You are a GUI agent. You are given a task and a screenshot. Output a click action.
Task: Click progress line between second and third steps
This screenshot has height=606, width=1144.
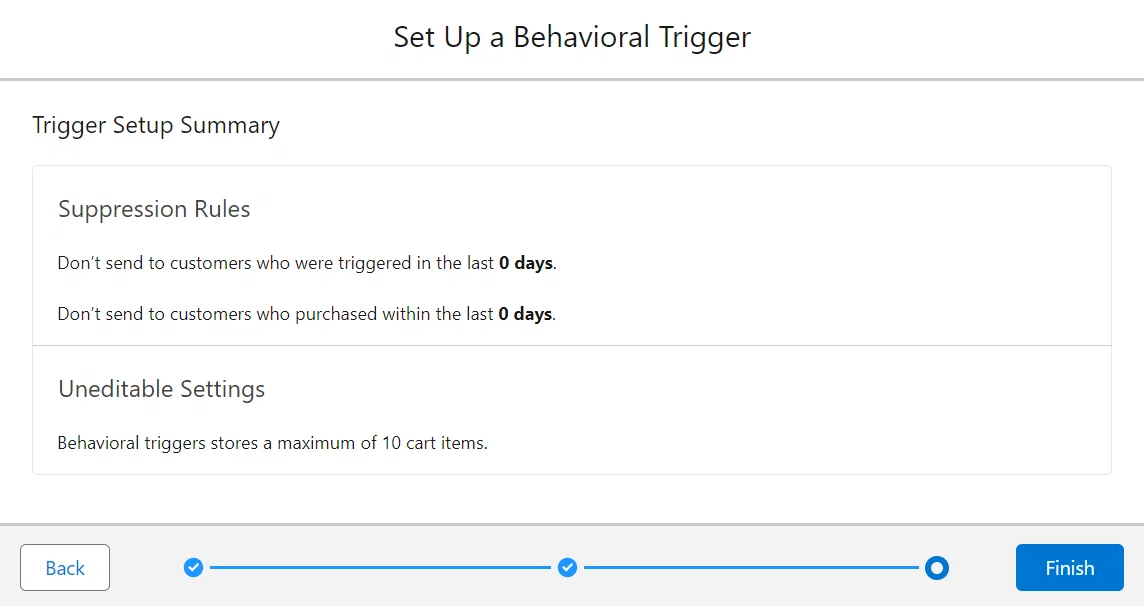coord(751,567)
